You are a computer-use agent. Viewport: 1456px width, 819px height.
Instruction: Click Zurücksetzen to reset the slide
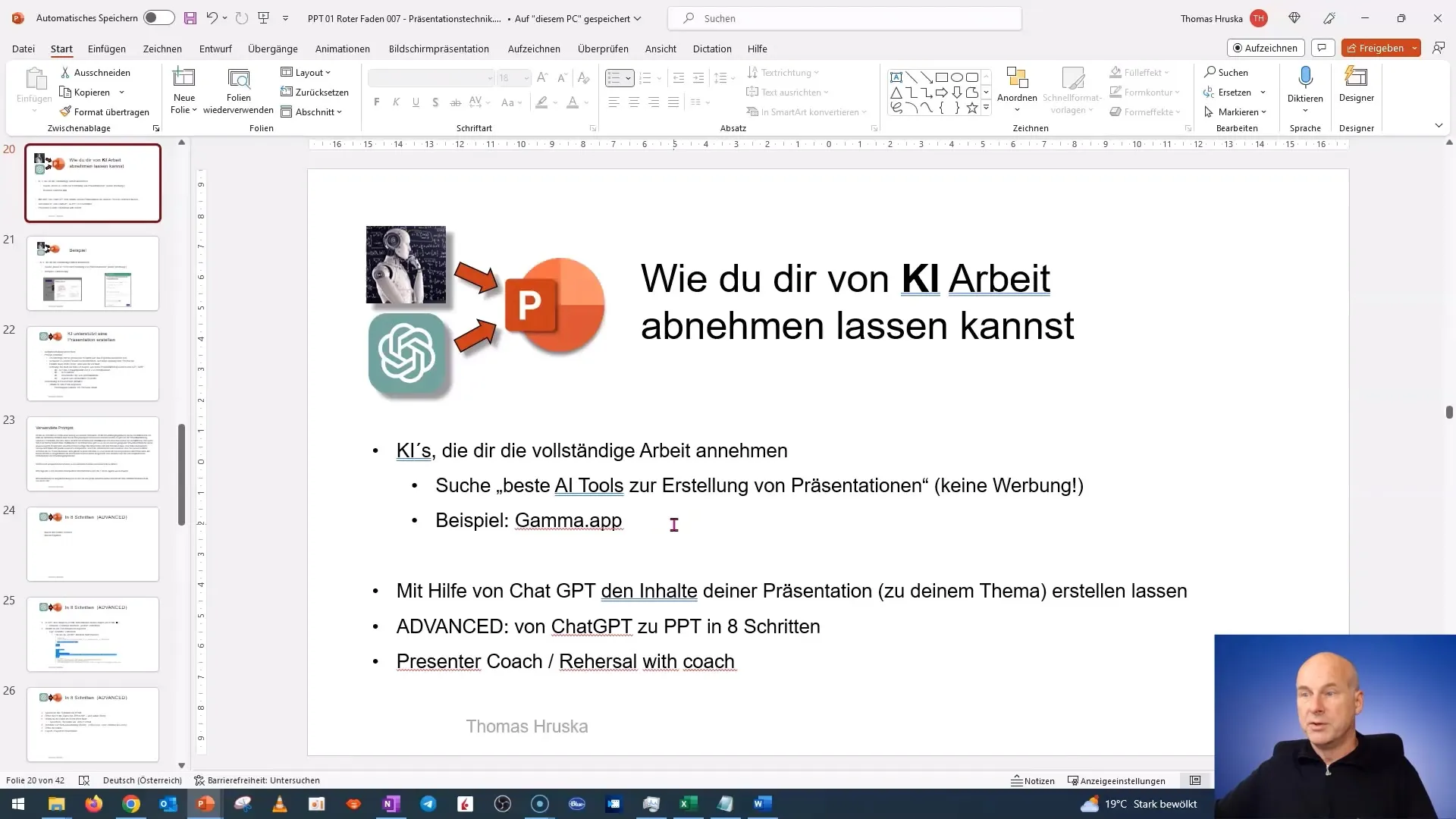[x=315, y=93]
